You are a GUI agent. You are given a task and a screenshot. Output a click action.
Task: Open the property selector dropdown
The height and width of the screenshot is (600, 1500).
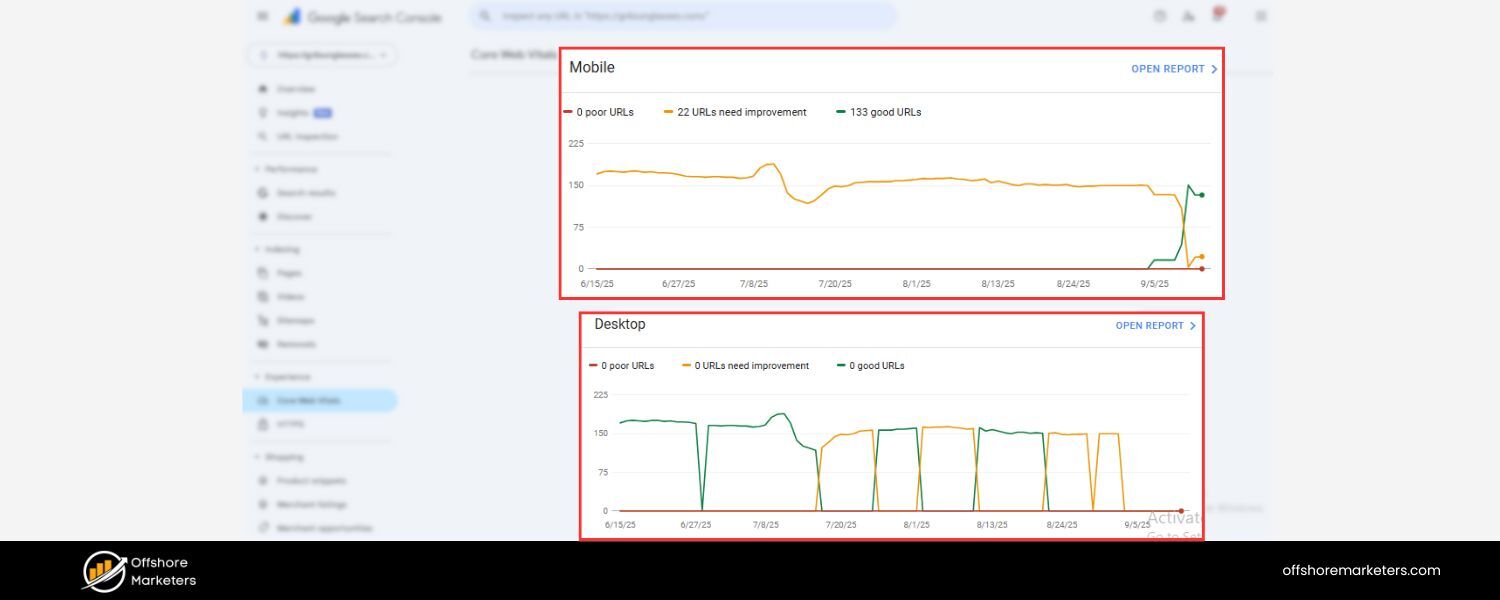(x=322, y=55)
